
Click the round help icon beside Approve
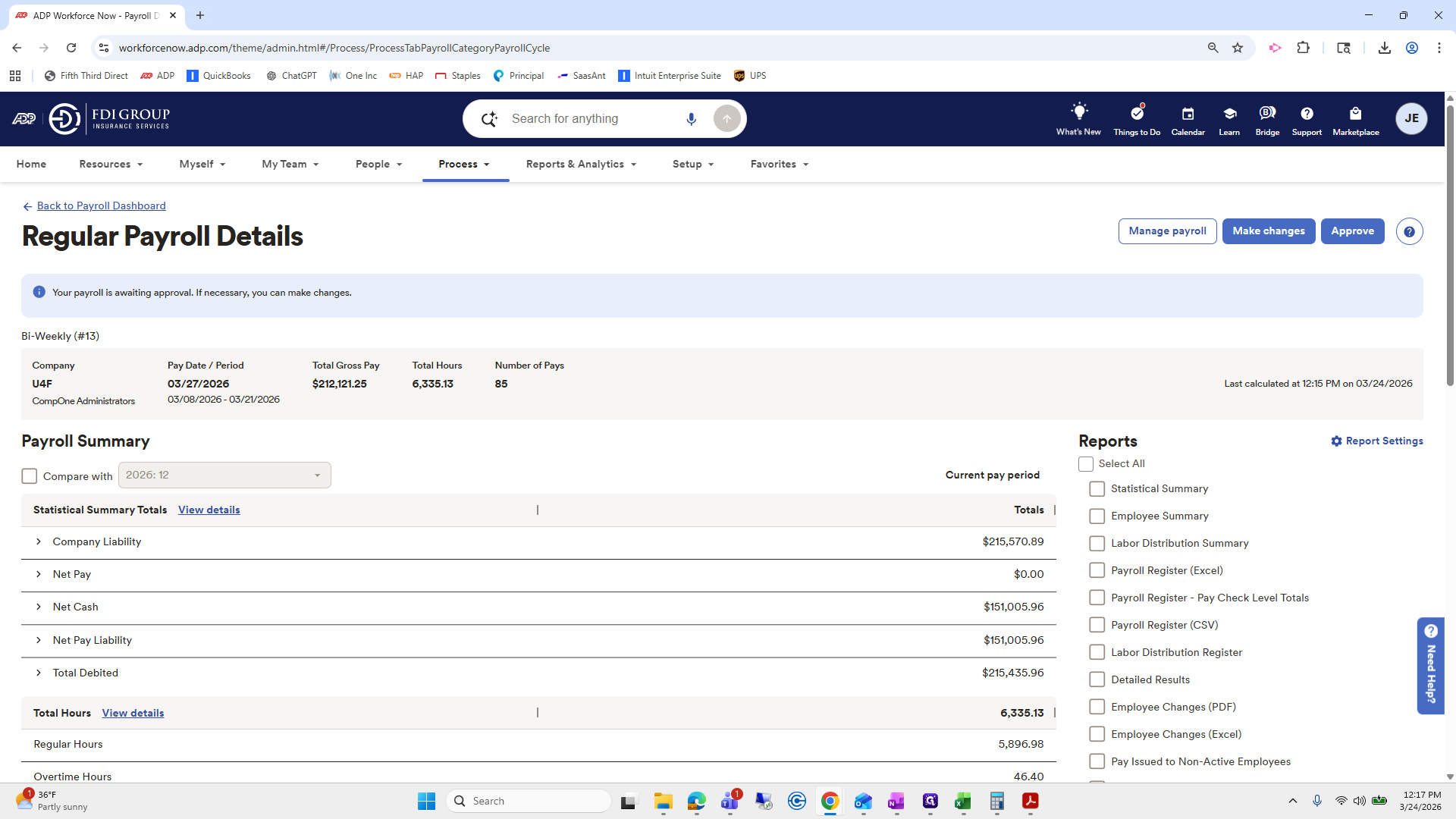(x=1409, y=232)
